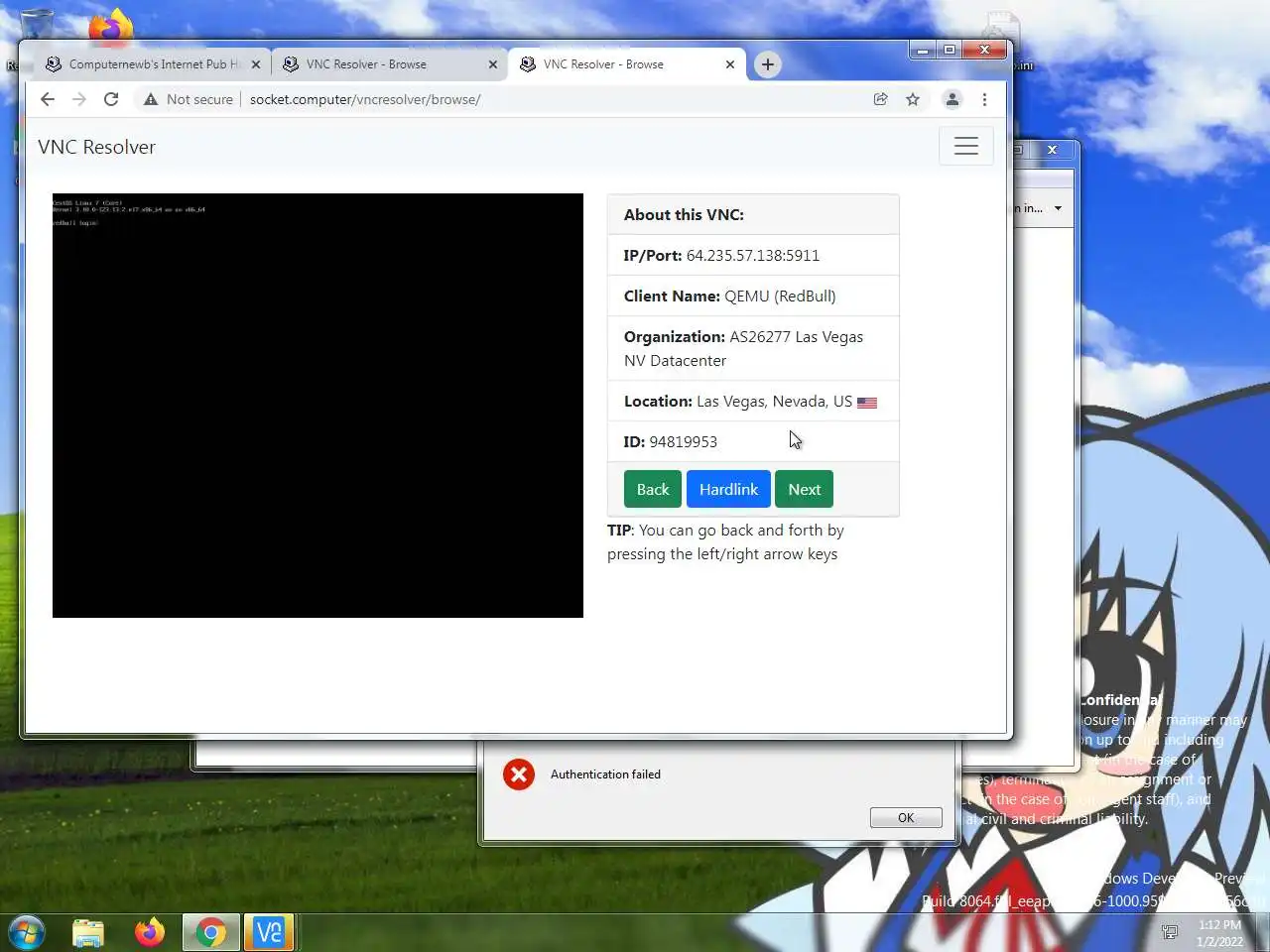The width and height of the screenshot is (1270, 952).
Task: Click the red error icon in dialog
Action: 518,774
